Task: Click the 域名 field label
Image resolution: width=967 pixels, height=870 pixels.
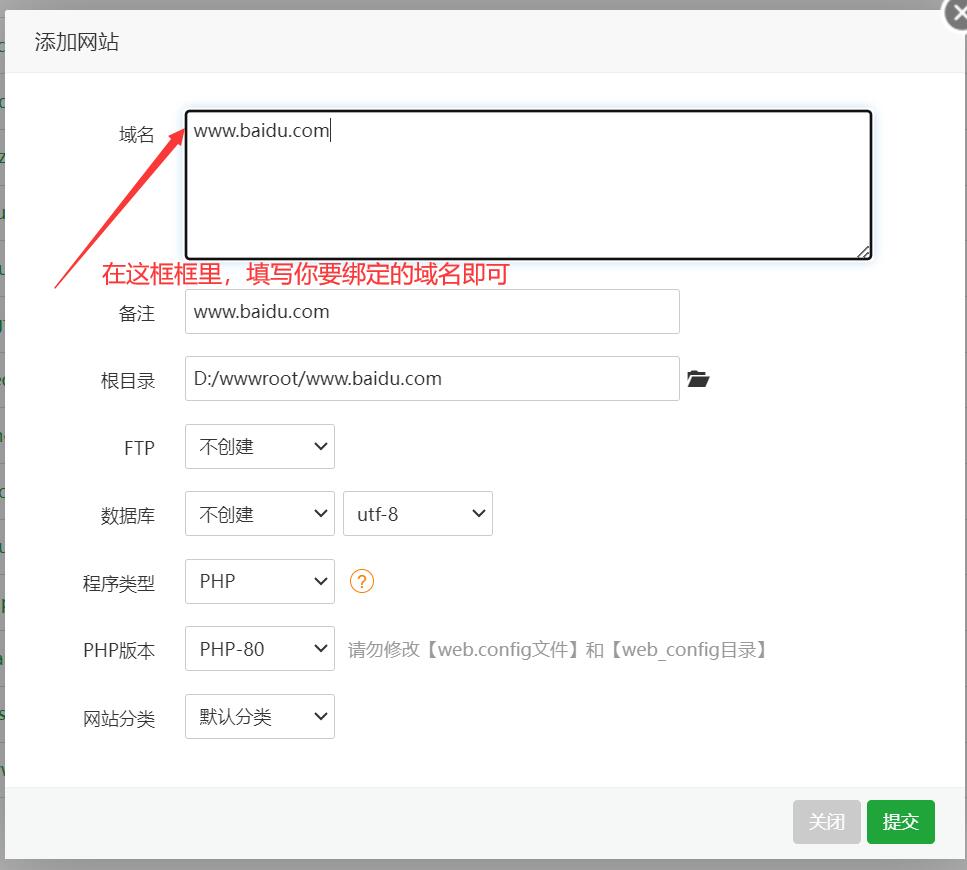Action: pos(136,134)
